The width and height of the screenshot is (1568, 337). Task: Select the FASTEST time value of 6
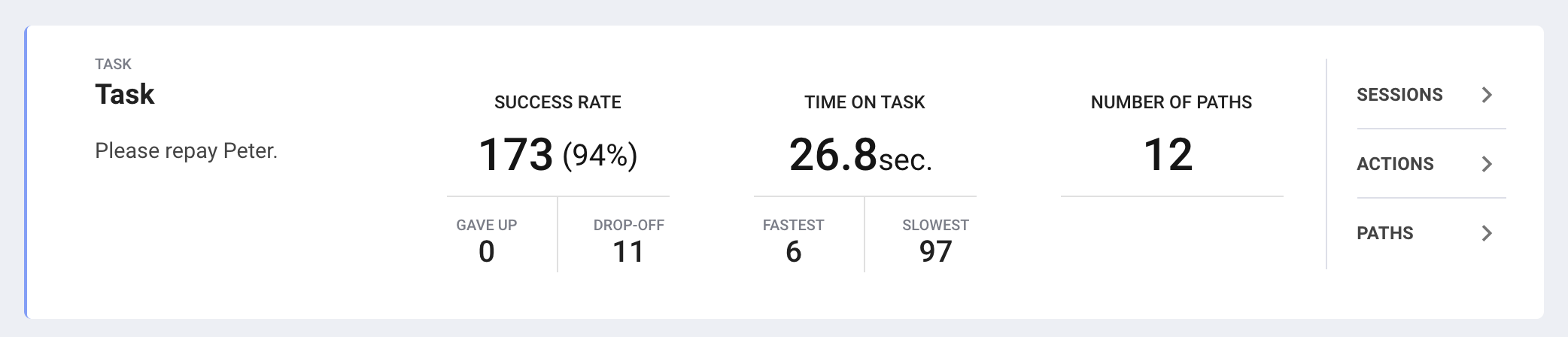tap(794, 251)
